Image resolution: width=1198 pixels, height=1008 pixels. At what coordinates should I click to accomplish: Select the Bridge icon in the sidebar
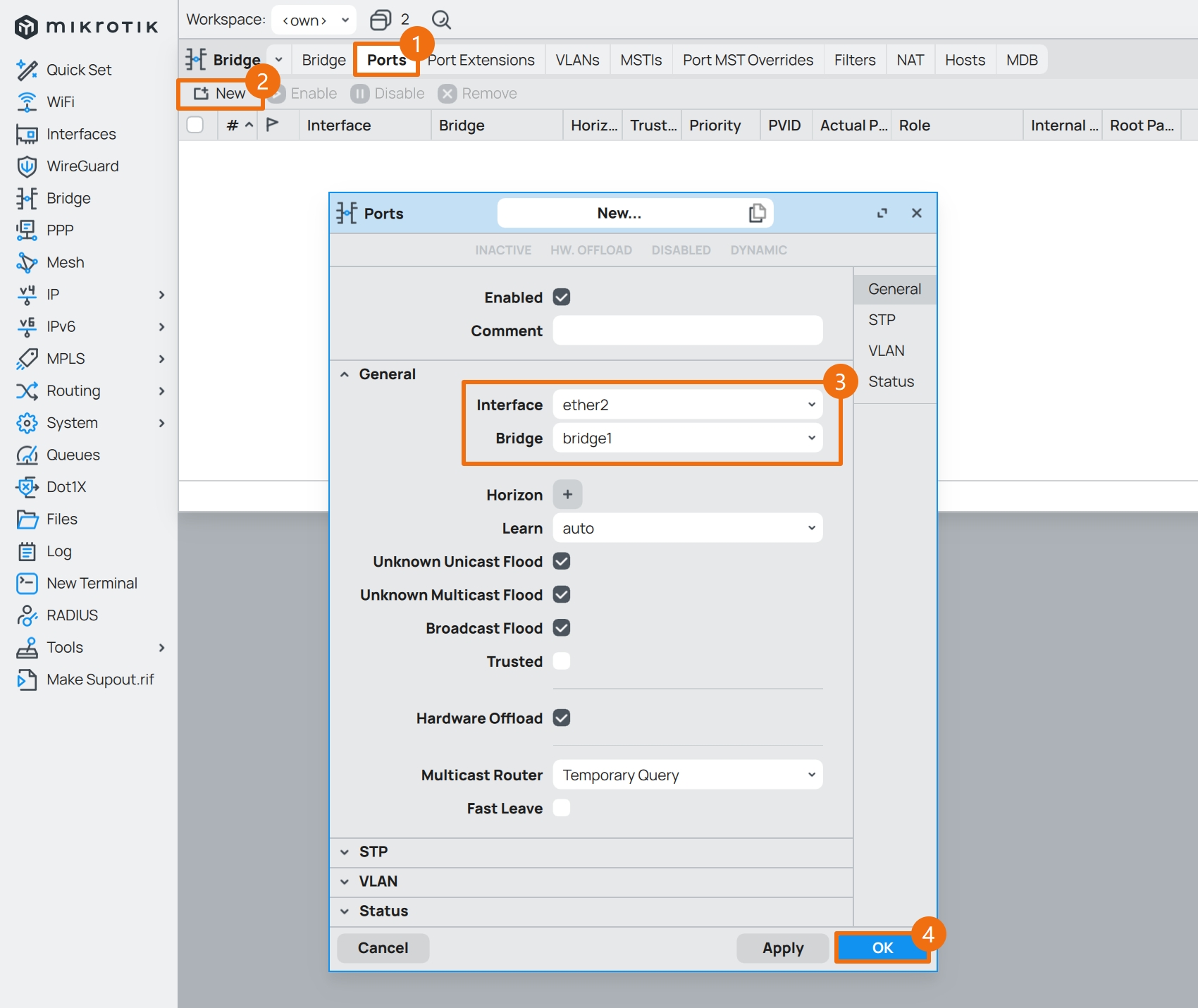pos(27,198)
